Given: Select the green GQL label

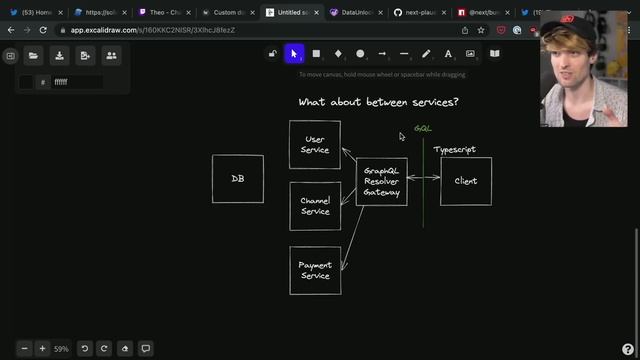Looking at the screenshot, I should pos(423,129).
